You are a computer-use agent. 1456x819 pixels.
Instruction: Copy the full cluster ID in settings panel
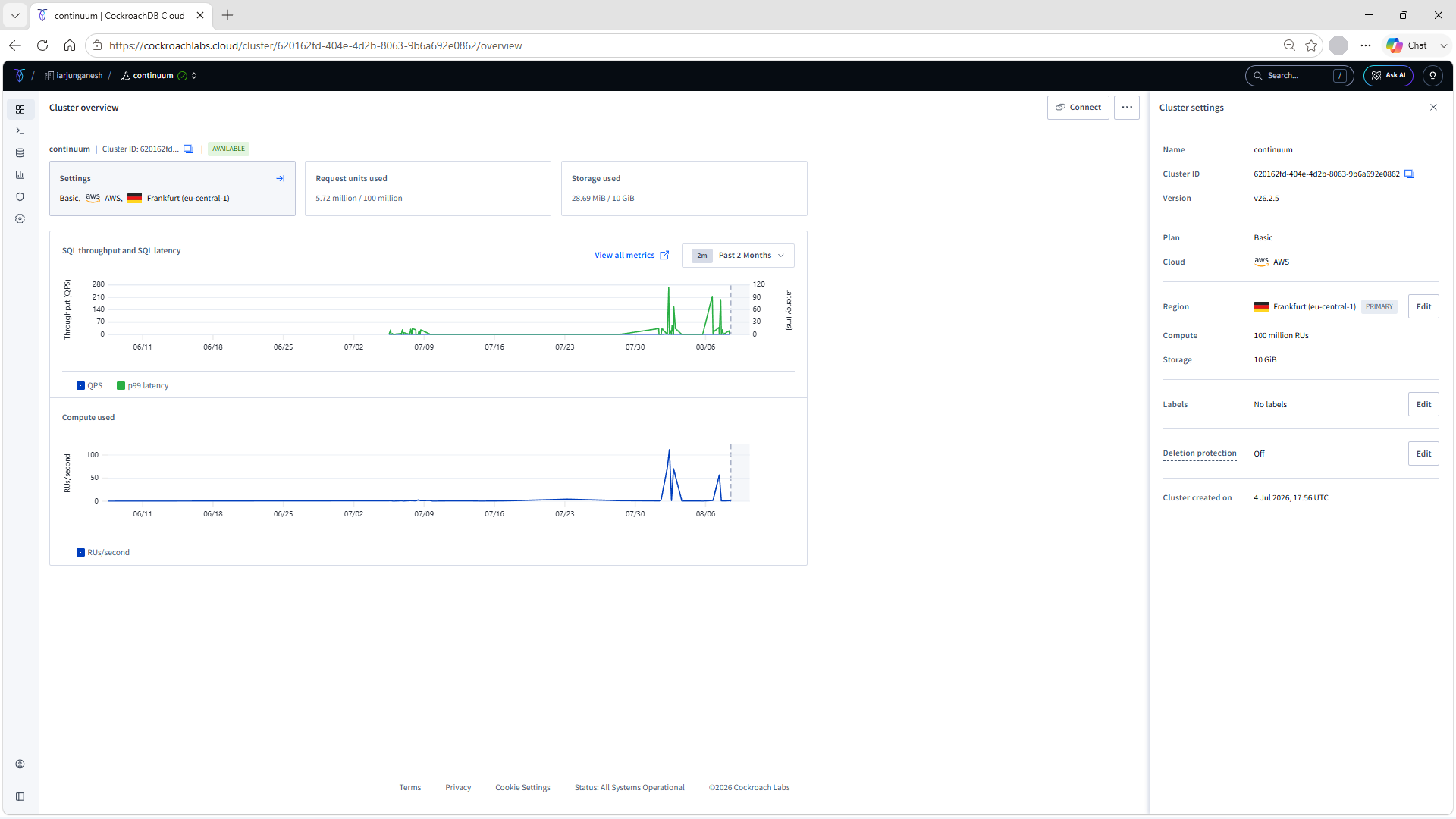1410,174
